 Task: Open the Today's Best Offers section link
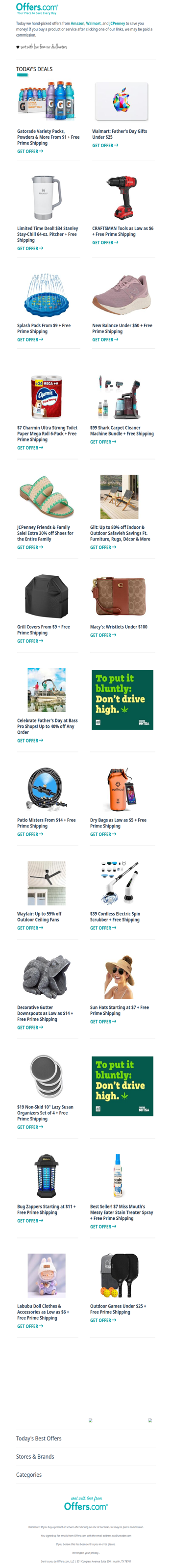click(39, 1439)
